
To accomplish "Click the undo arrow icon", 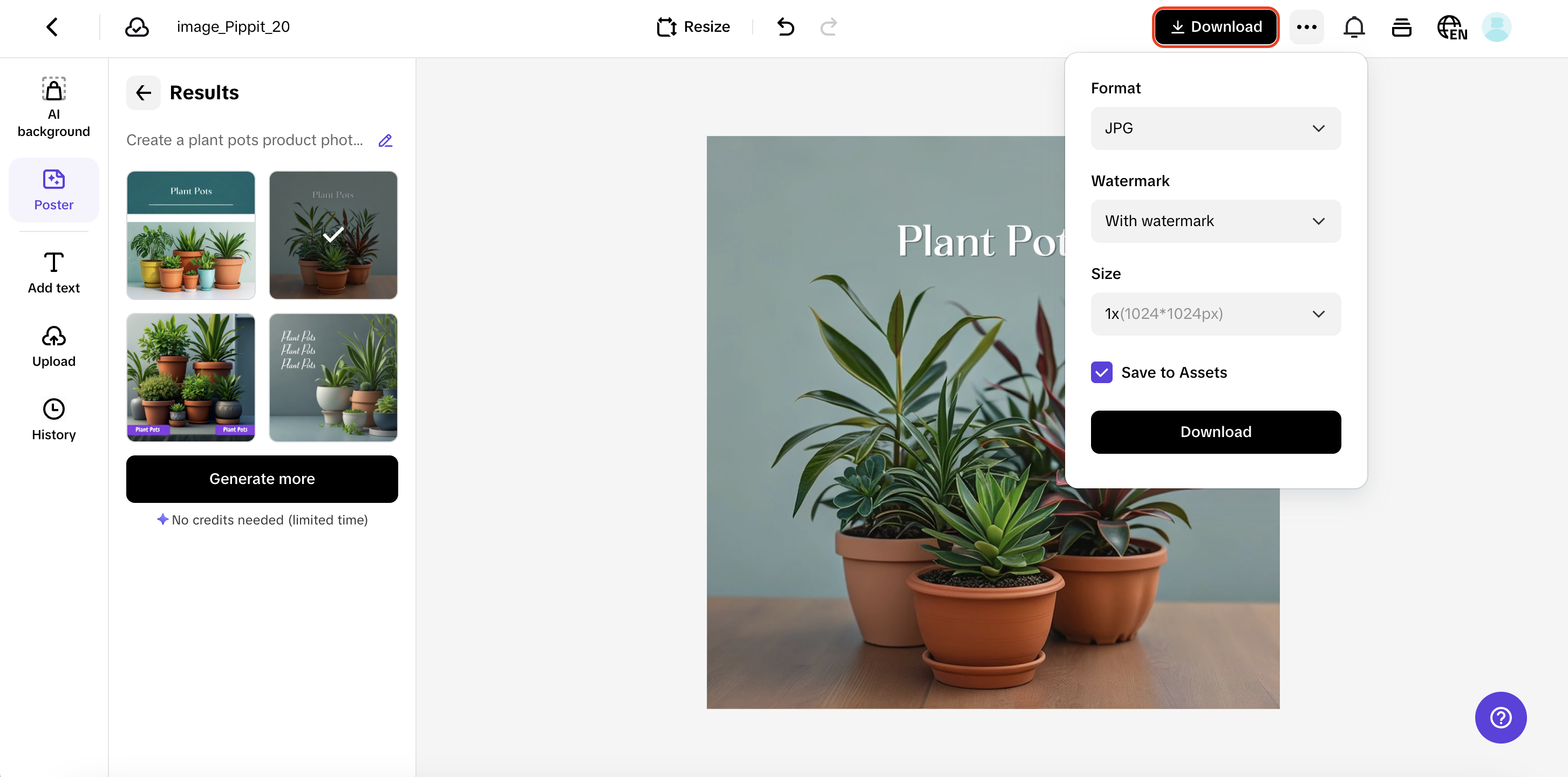I will tap(785, 27).
